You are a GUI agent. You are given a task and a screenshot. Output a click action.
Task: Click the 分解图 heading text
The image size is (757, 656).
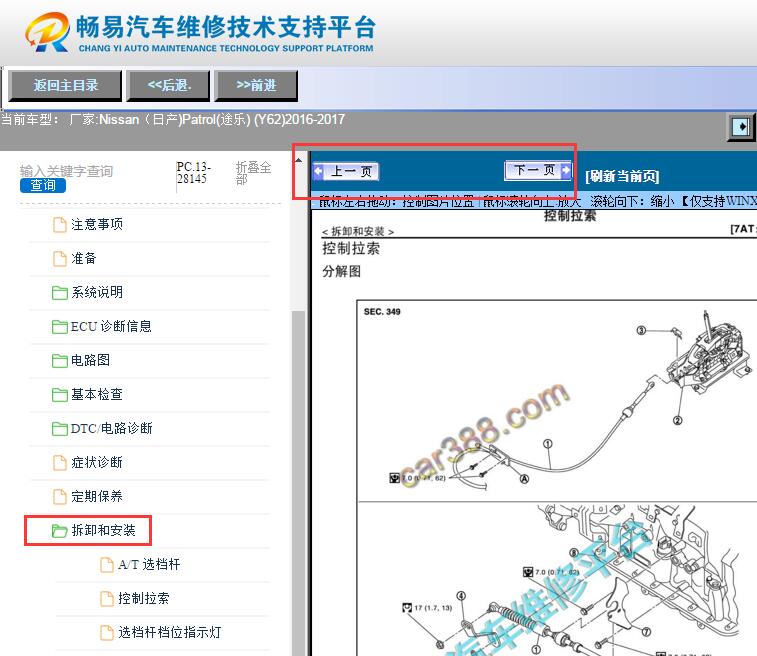click(341, 271)
